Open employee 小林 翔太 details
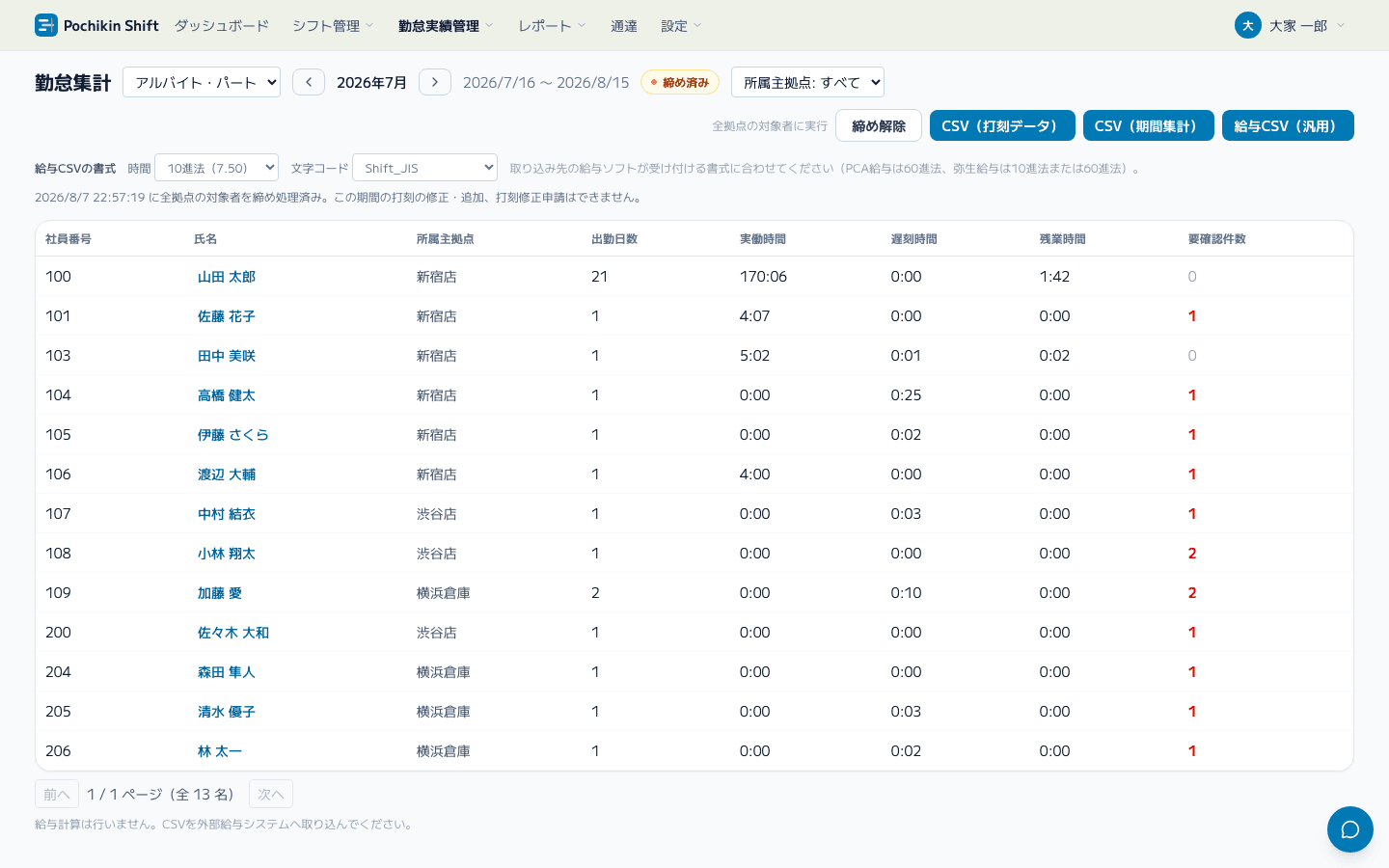Image resolution: width=1389 pixels, height=868 pixels. coord(227,554)
